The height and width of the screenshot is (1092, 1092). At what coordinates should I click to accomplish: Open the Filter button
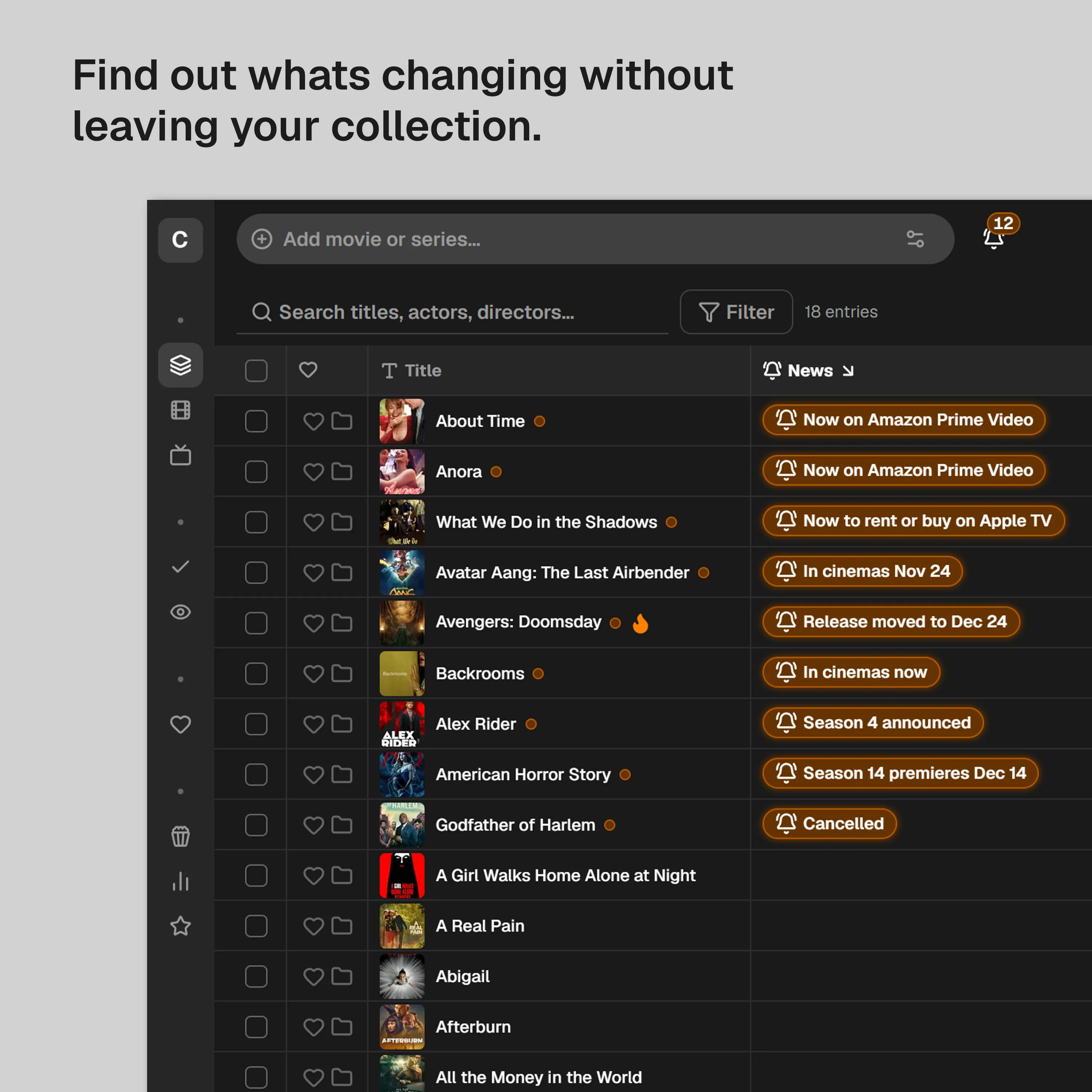click(x=736, y=312)
